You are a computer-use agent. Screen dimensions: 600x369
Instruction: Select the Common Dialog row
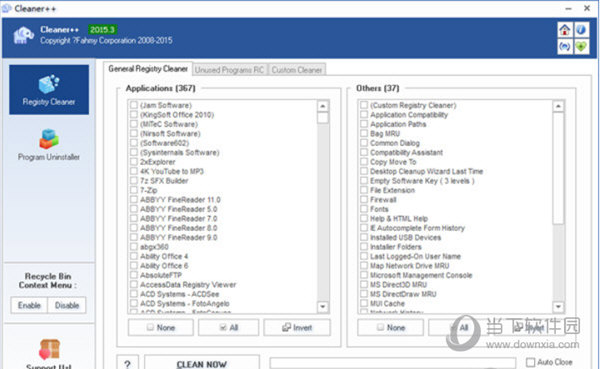point(395,143)
